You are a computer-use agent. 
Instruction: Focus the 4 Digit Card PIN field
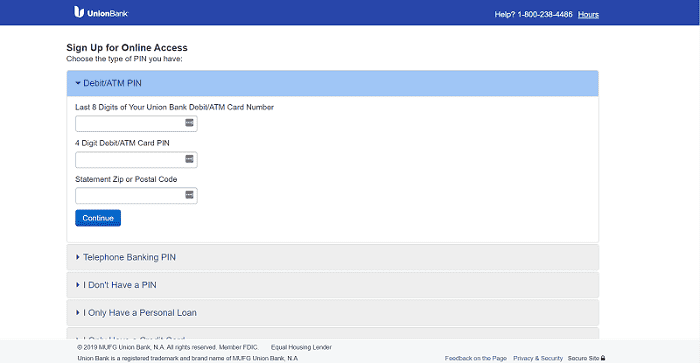coord(136,159)
